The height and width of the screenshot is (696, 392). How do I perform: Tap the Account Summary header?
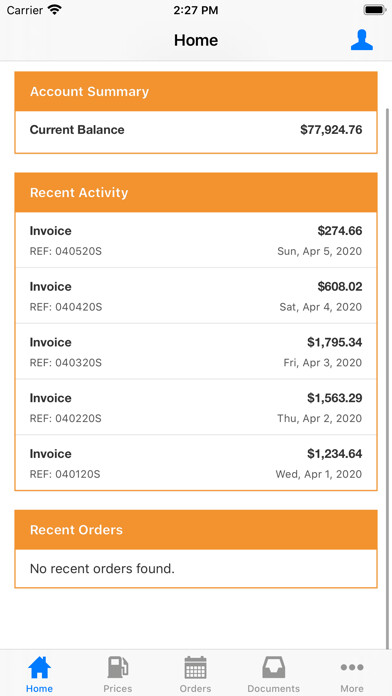(x=196, y=91)
